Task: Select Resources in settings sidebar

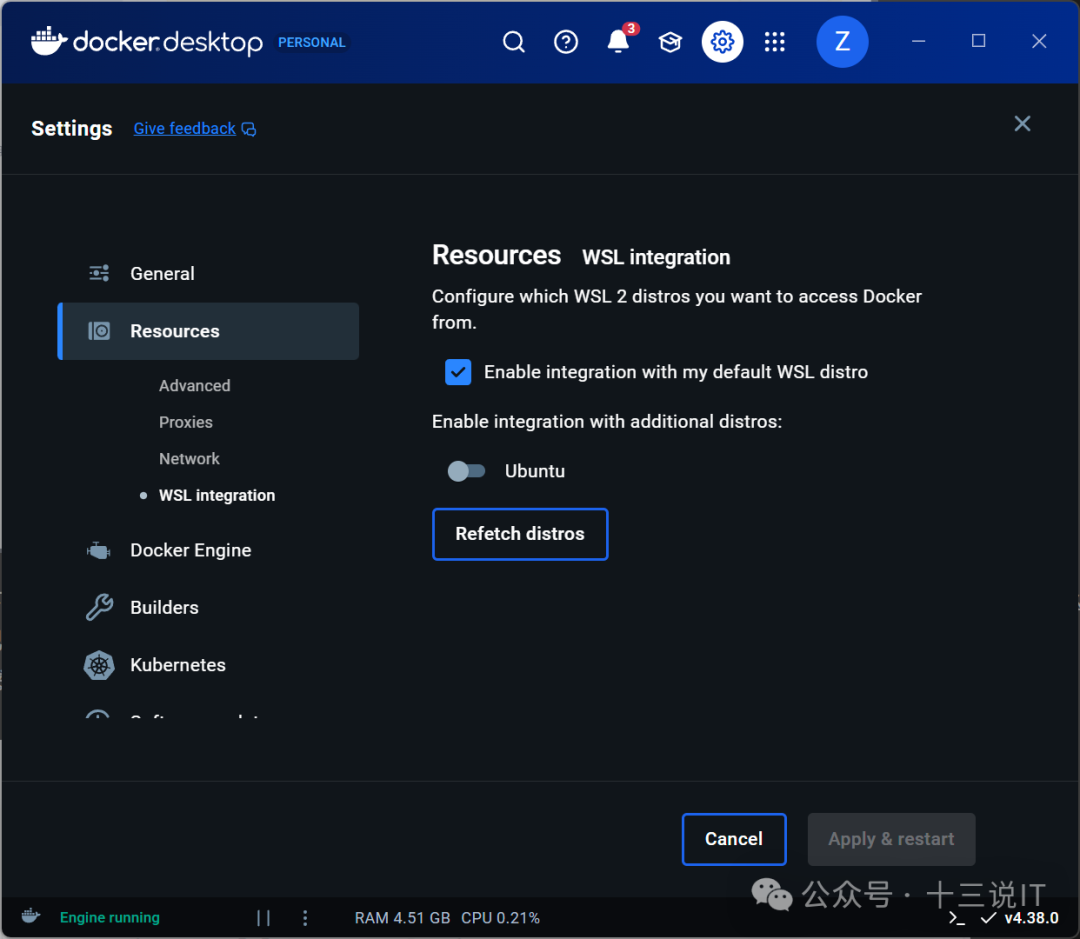Action: tap(208, 331)
